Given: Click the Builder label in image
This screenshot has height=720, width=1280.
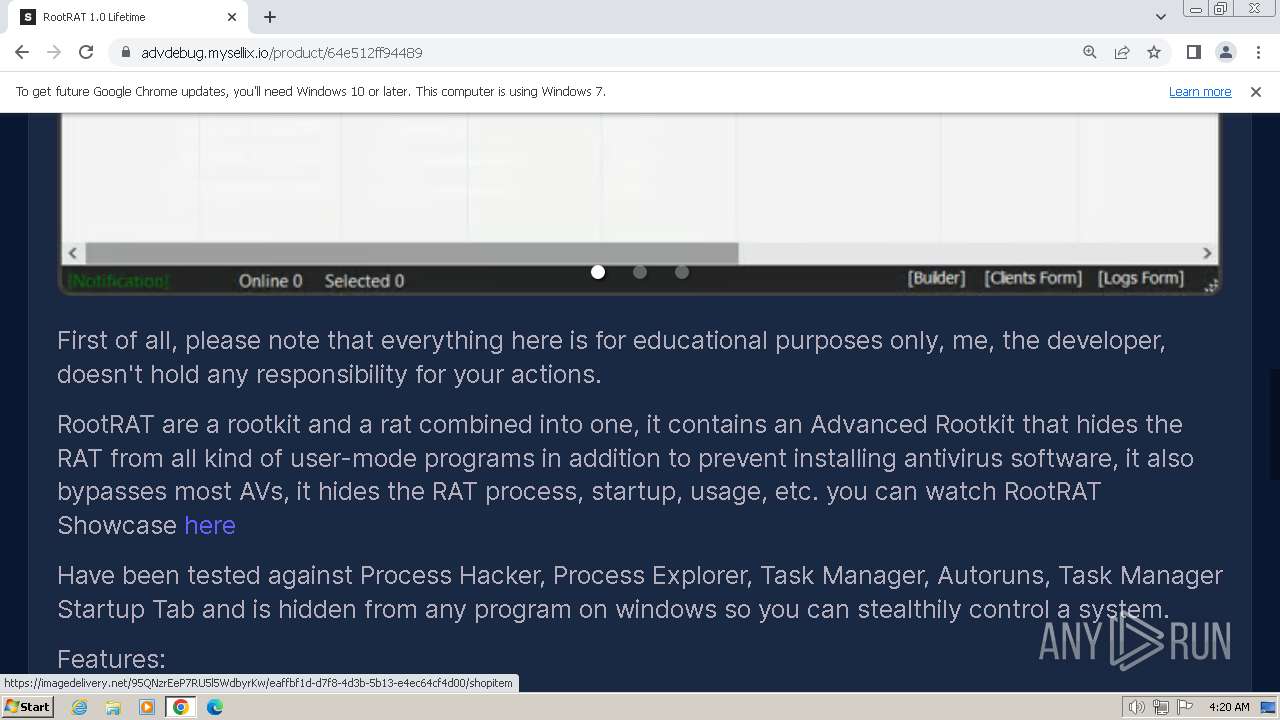Looking at the screenshot, I should [x=936, y=278].
